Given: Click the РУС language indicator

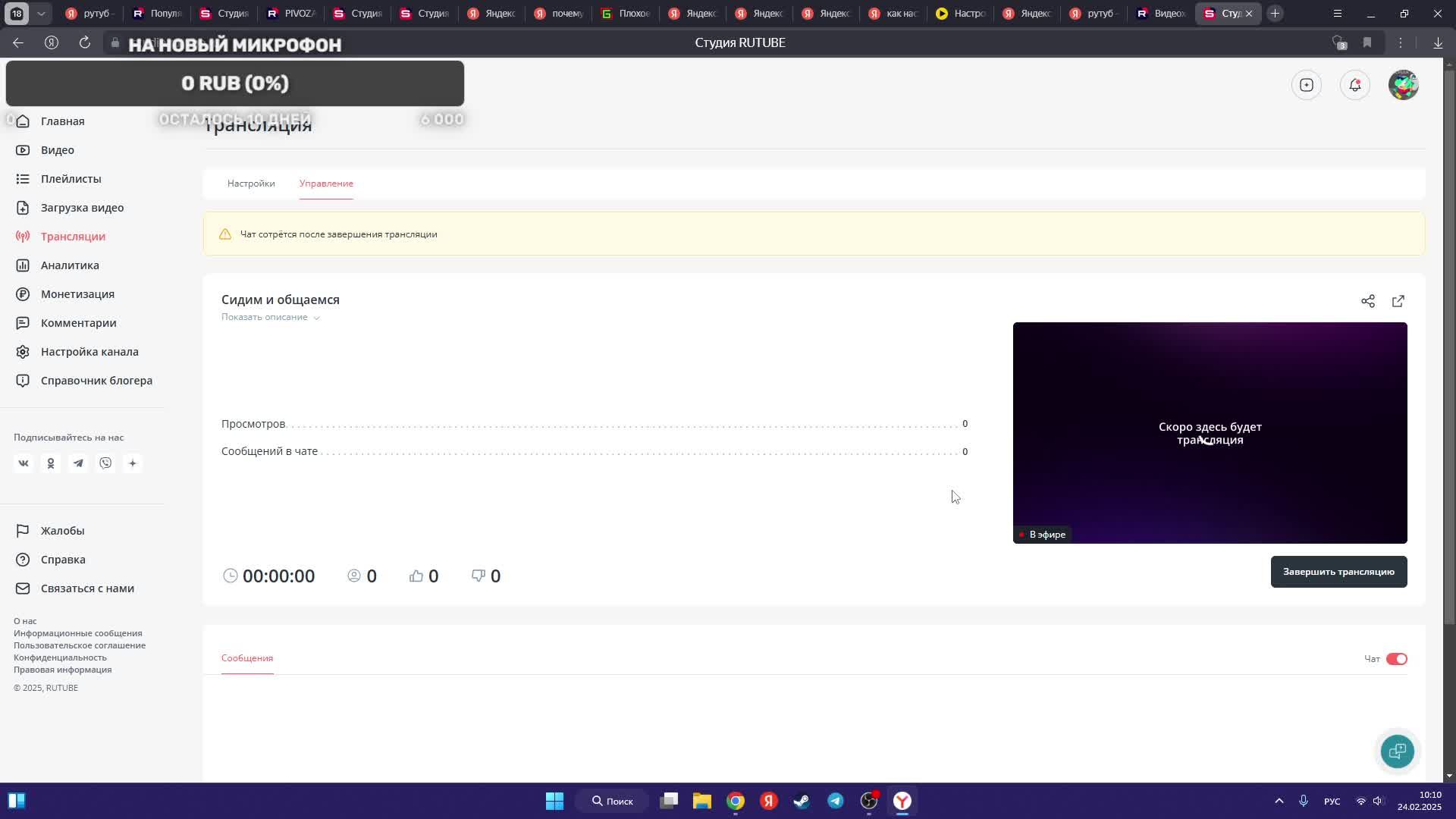Looking at the screenshot, I should pyautogui.click(x=1332, y=802).
